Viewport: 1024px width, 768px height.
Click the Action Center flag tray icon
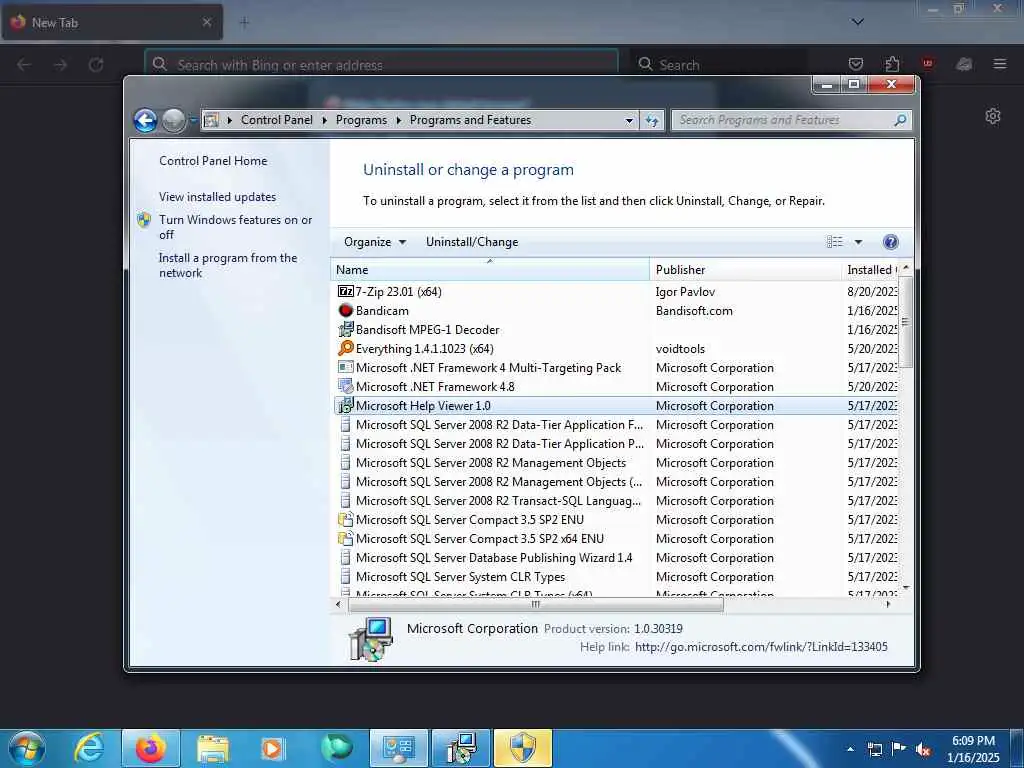(x=899, y=749)
